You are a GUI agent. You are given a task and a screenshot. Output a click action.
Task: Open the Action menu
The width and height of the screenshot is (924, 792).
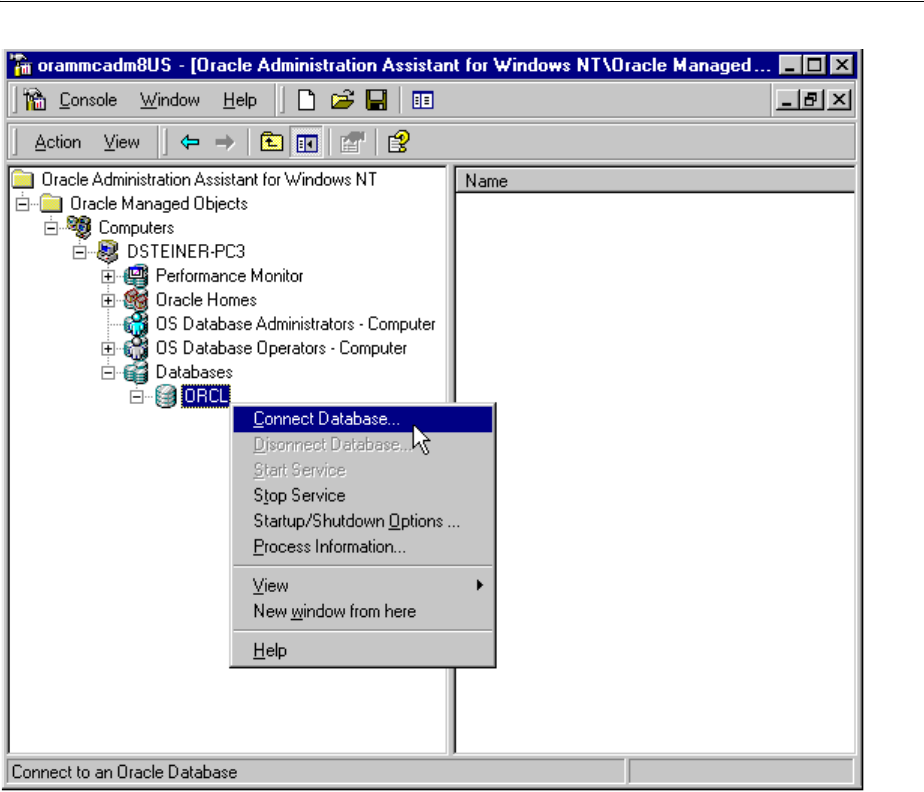[x=57, y=142]
